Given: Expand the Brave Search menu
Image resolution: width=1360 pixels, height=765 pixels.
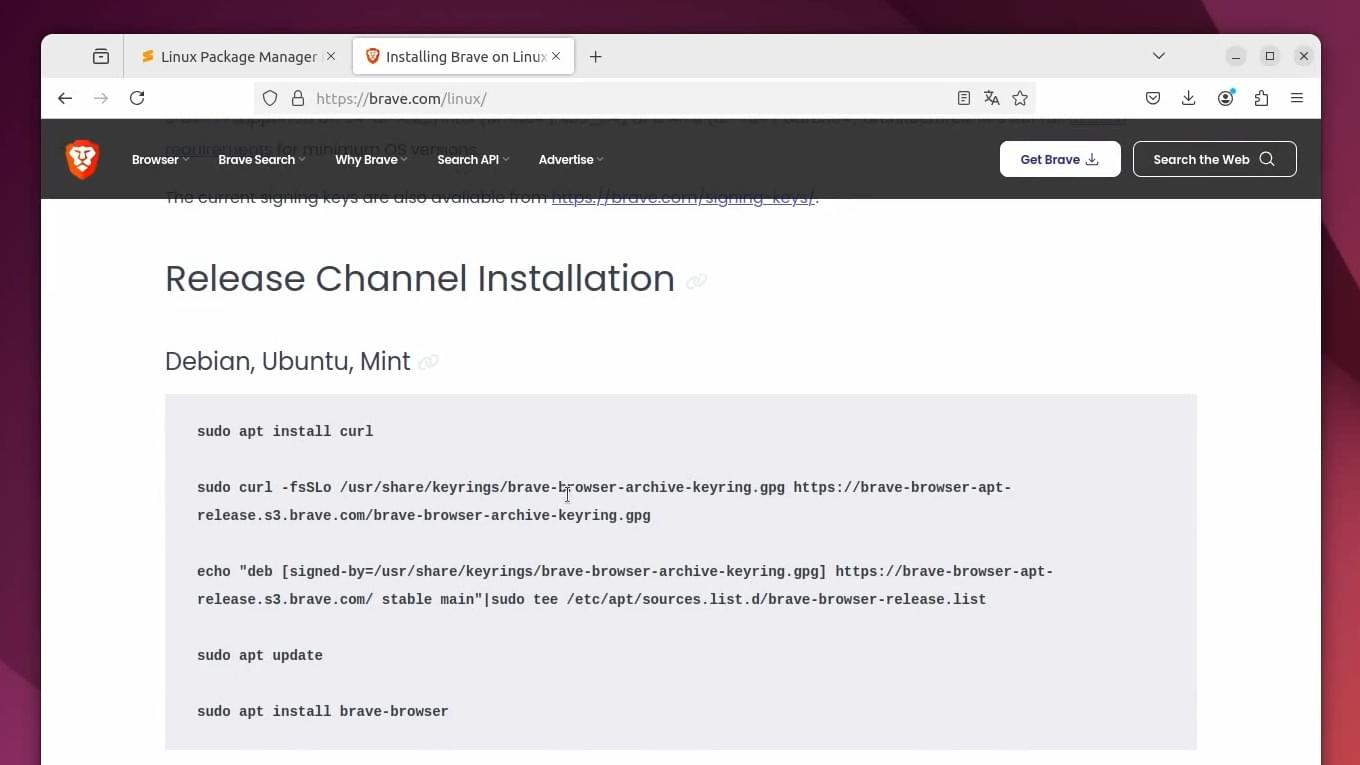Looking at the screenshot, I should 262,160.
